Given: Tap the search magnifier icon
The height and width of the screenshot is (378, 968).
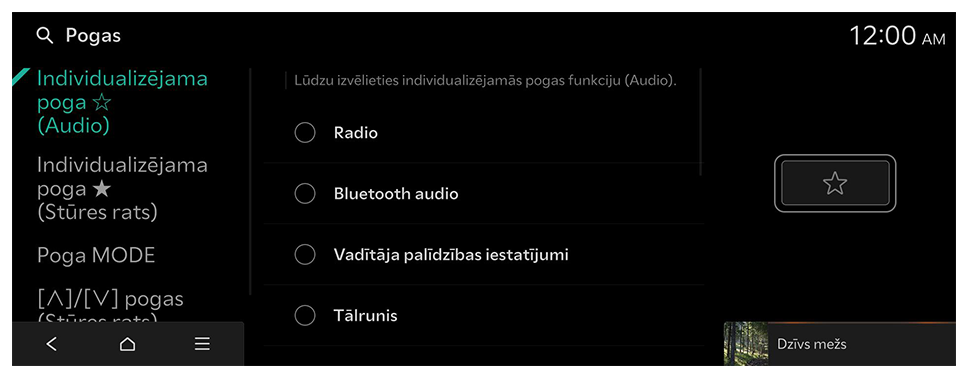Looking at the screenshot, I should coord(45,36).
